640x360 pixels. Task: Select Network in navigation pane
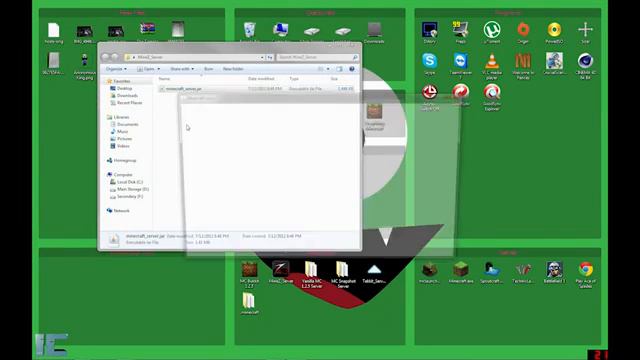coord(121,211)
